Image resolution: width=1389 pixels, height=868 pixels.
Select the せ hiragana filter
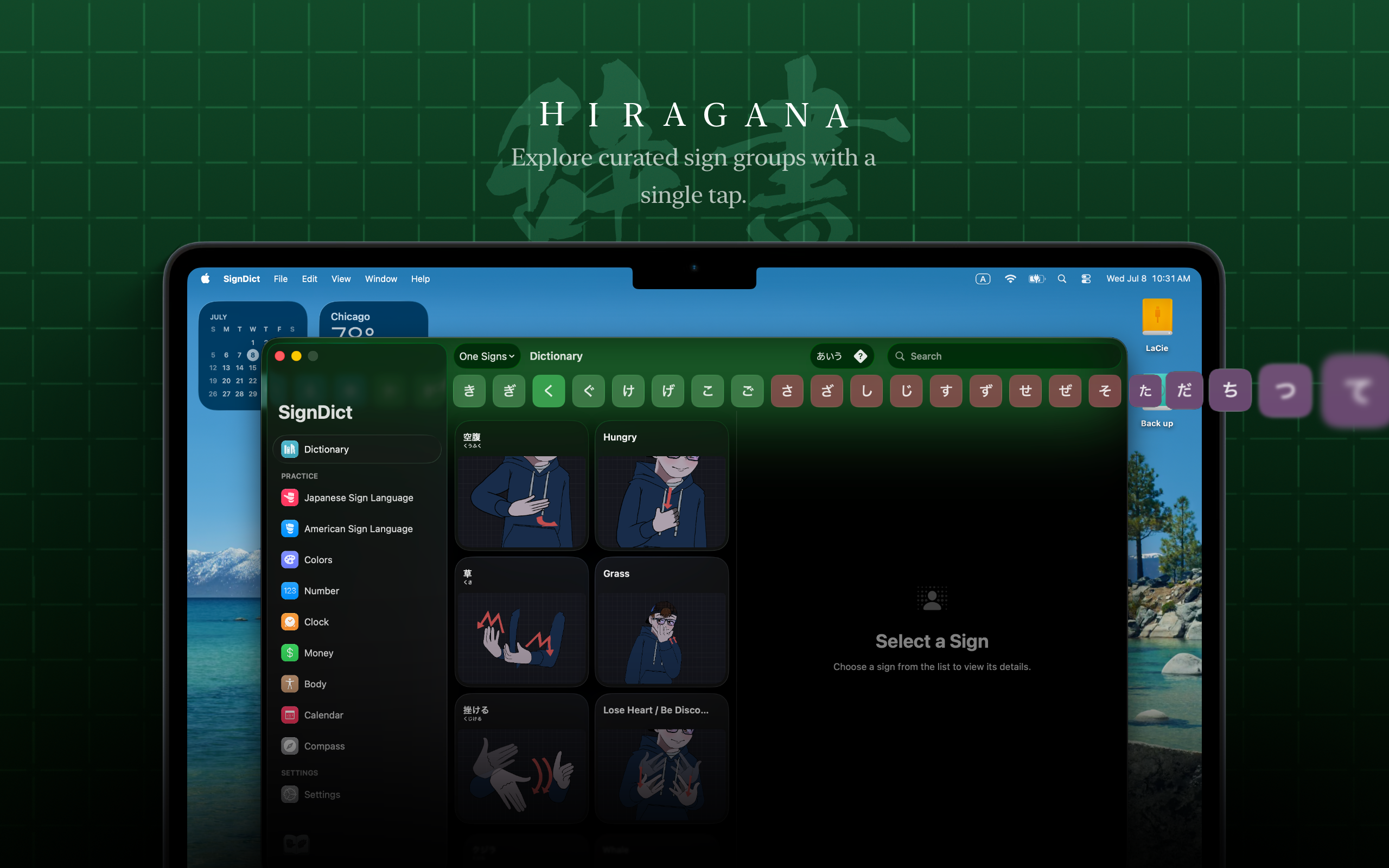1025,391
